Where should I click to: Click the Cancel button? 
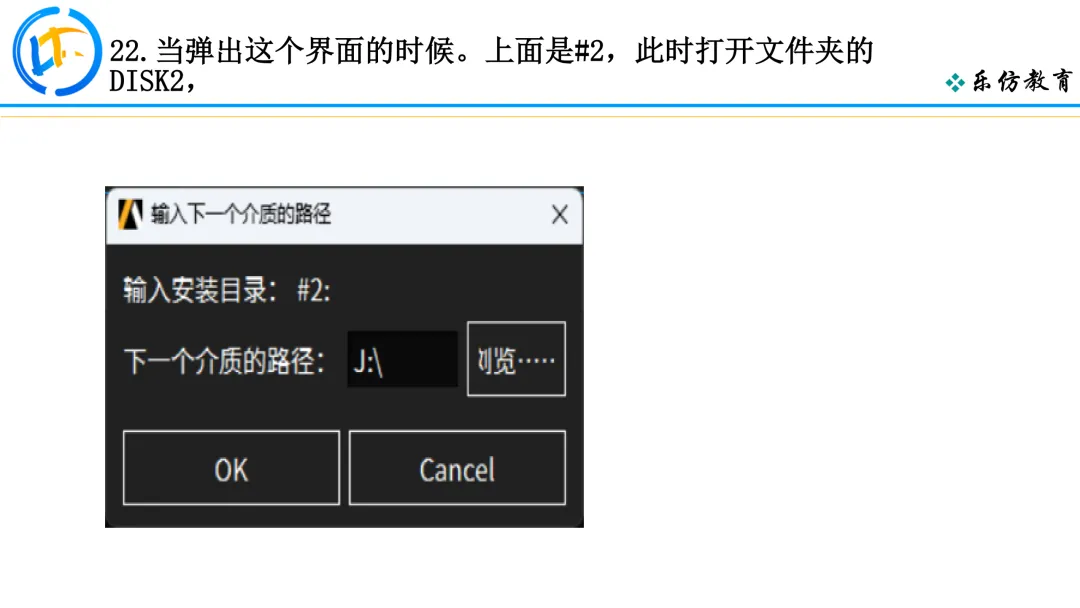click(457, 468)
